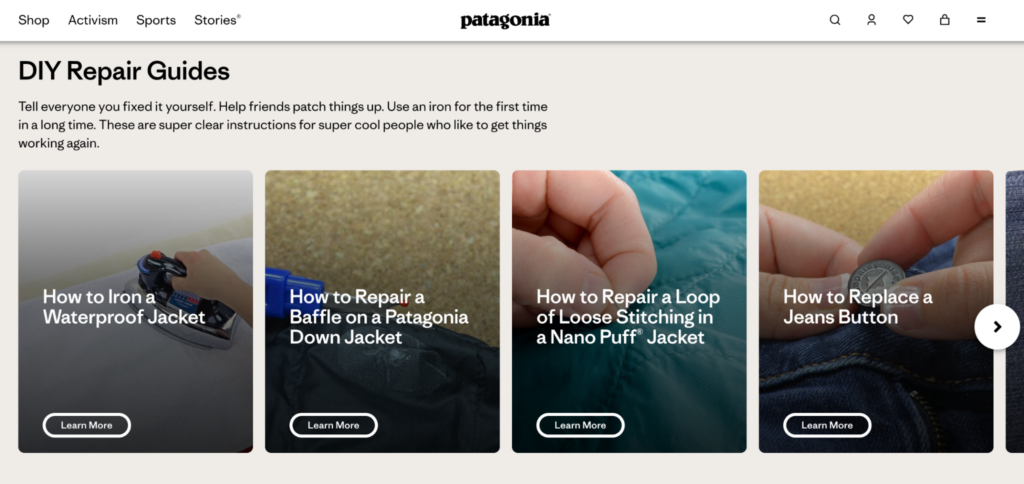Select the How to Replace a Jeans Button title

[857, 307]
